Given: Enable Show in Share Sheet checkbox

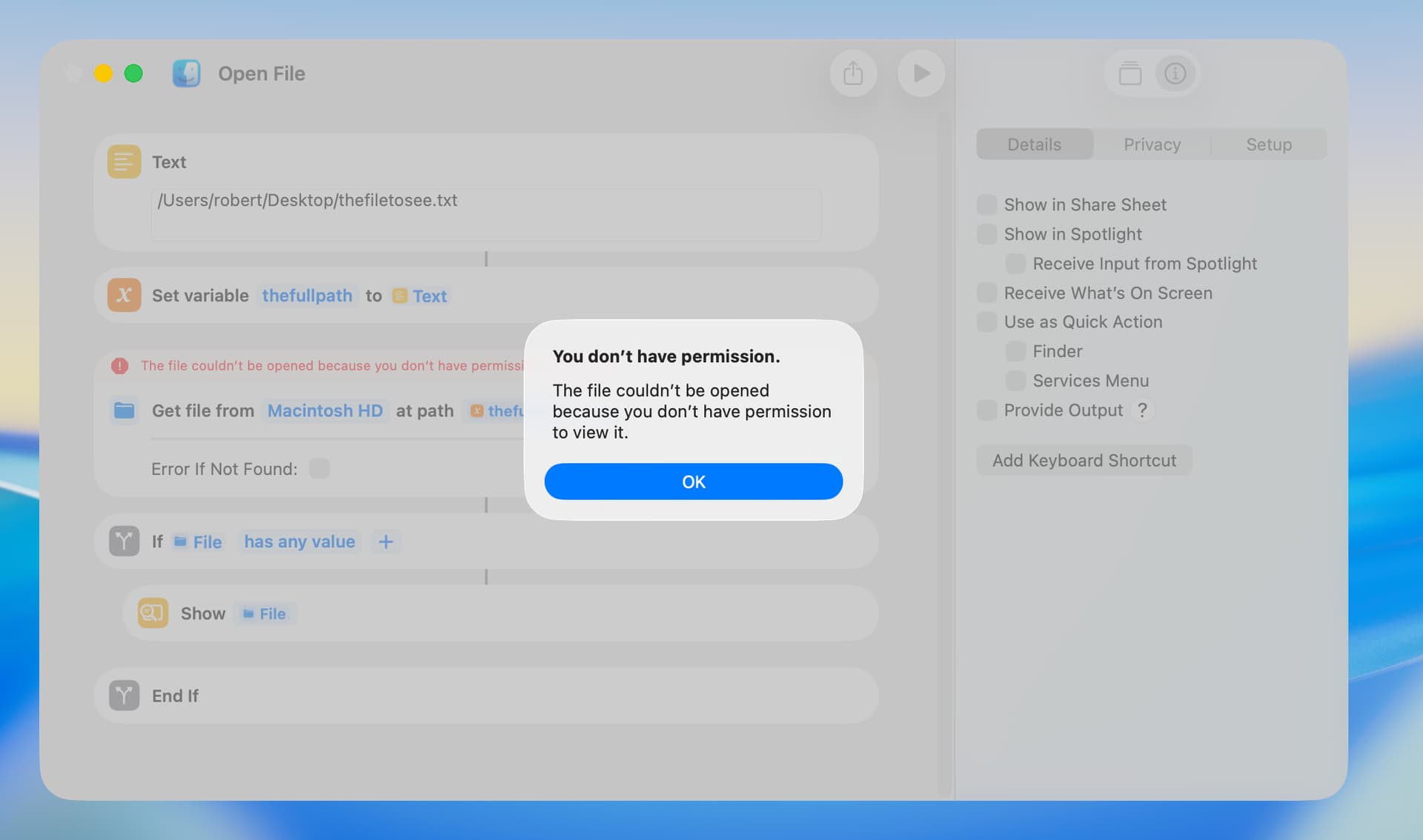Looking at the screenshot, I should coord(986,204).
